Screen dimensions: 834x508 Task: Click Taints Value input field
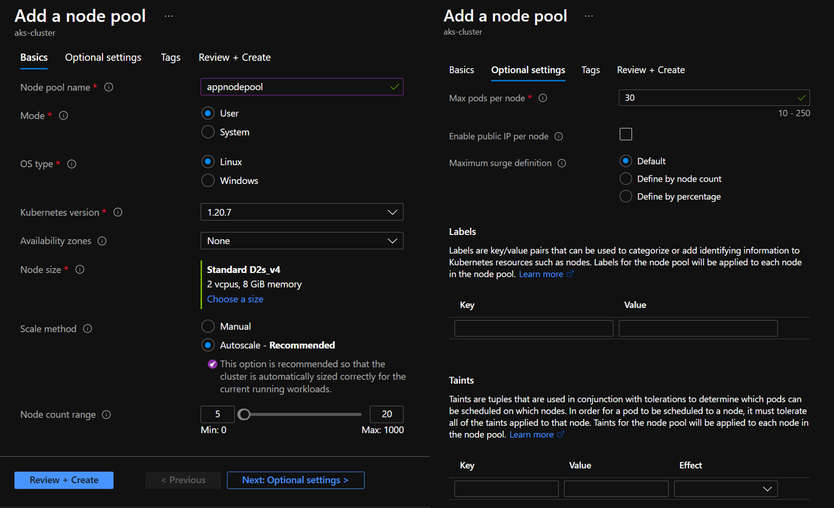click(616, 489)
